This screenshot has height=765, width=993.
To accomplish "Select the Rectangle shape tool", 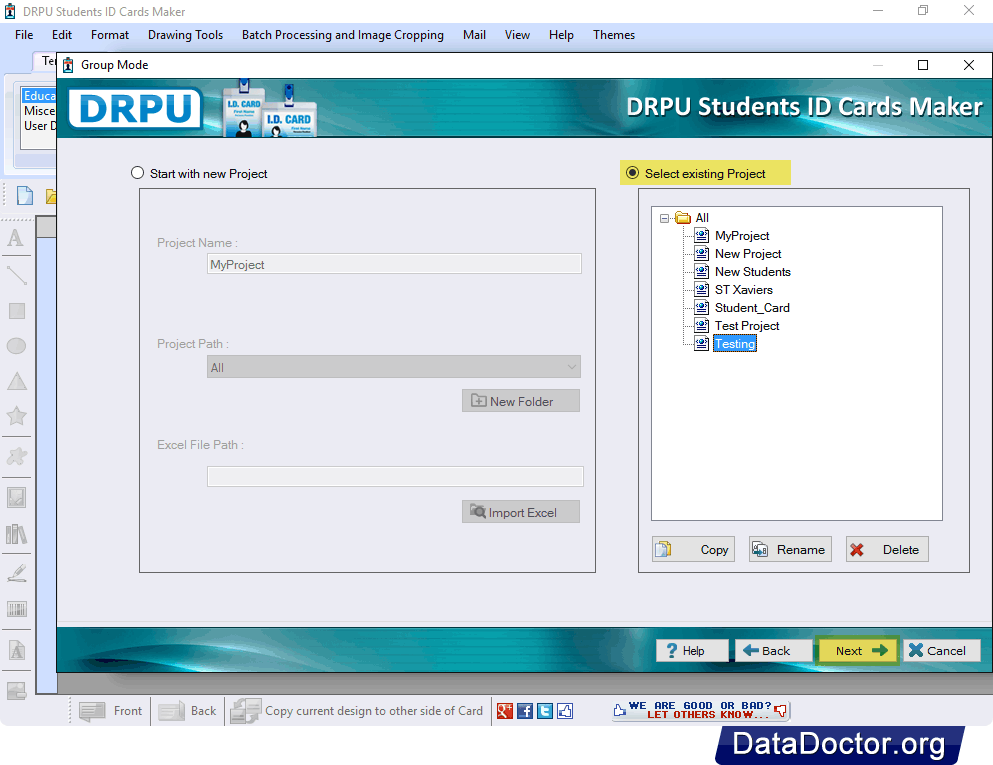I will (16, 311).
